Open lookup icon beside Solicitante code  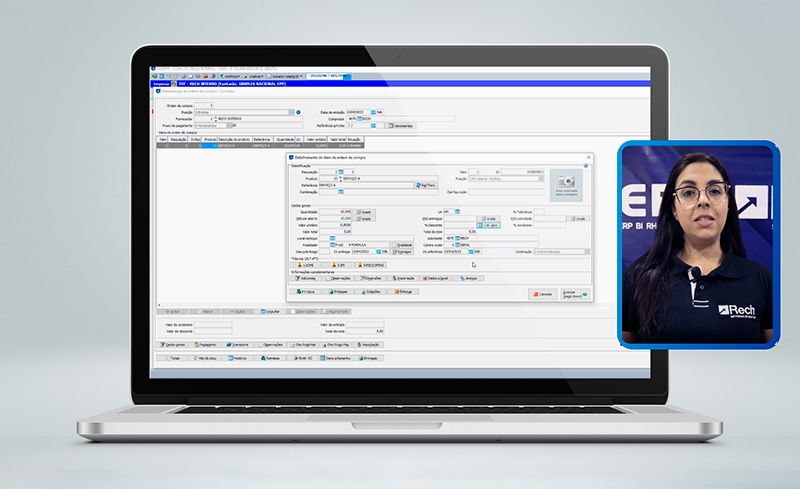457,238
